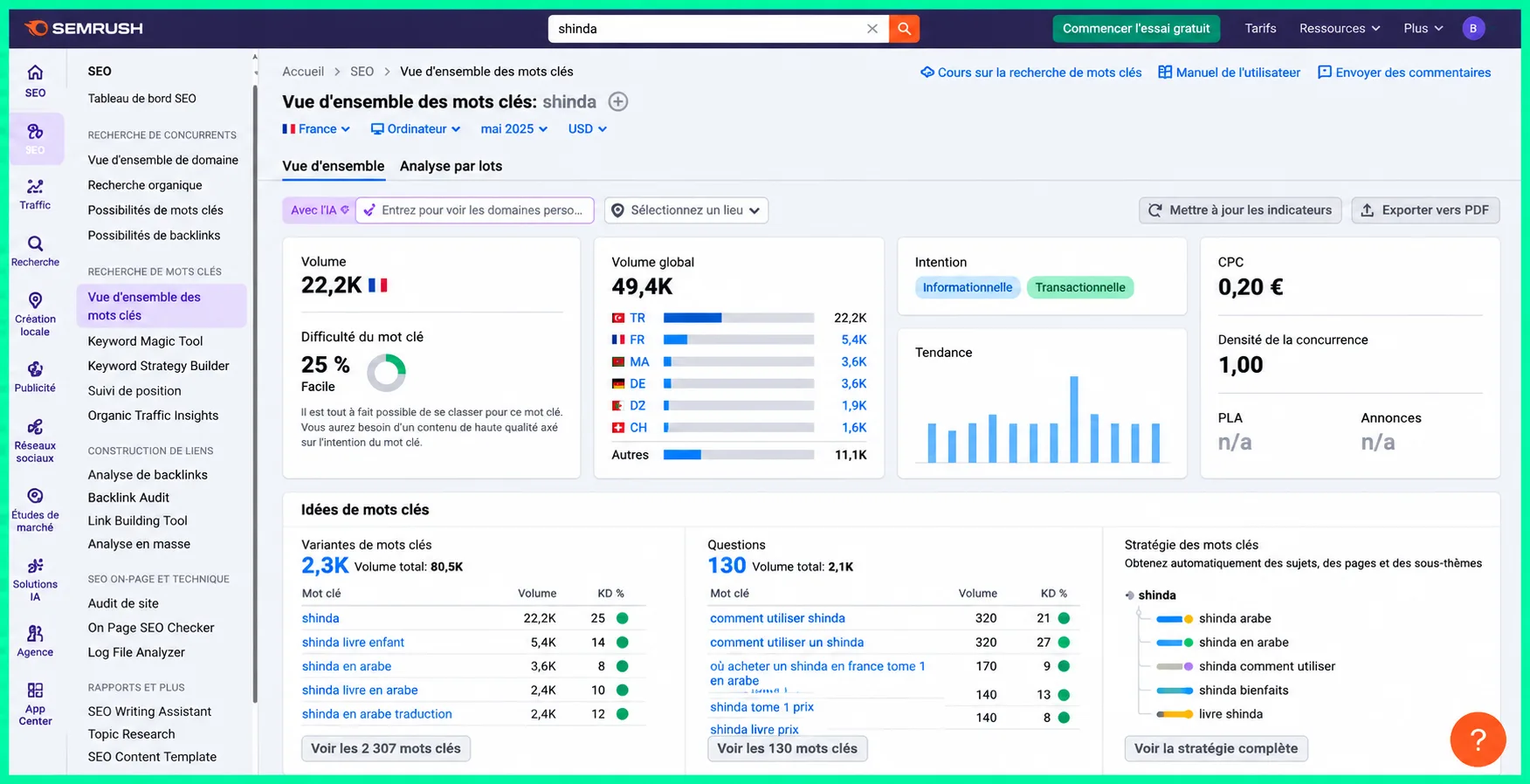
Task: Click Voir les 130 mots clés
Action: [787, 748]
